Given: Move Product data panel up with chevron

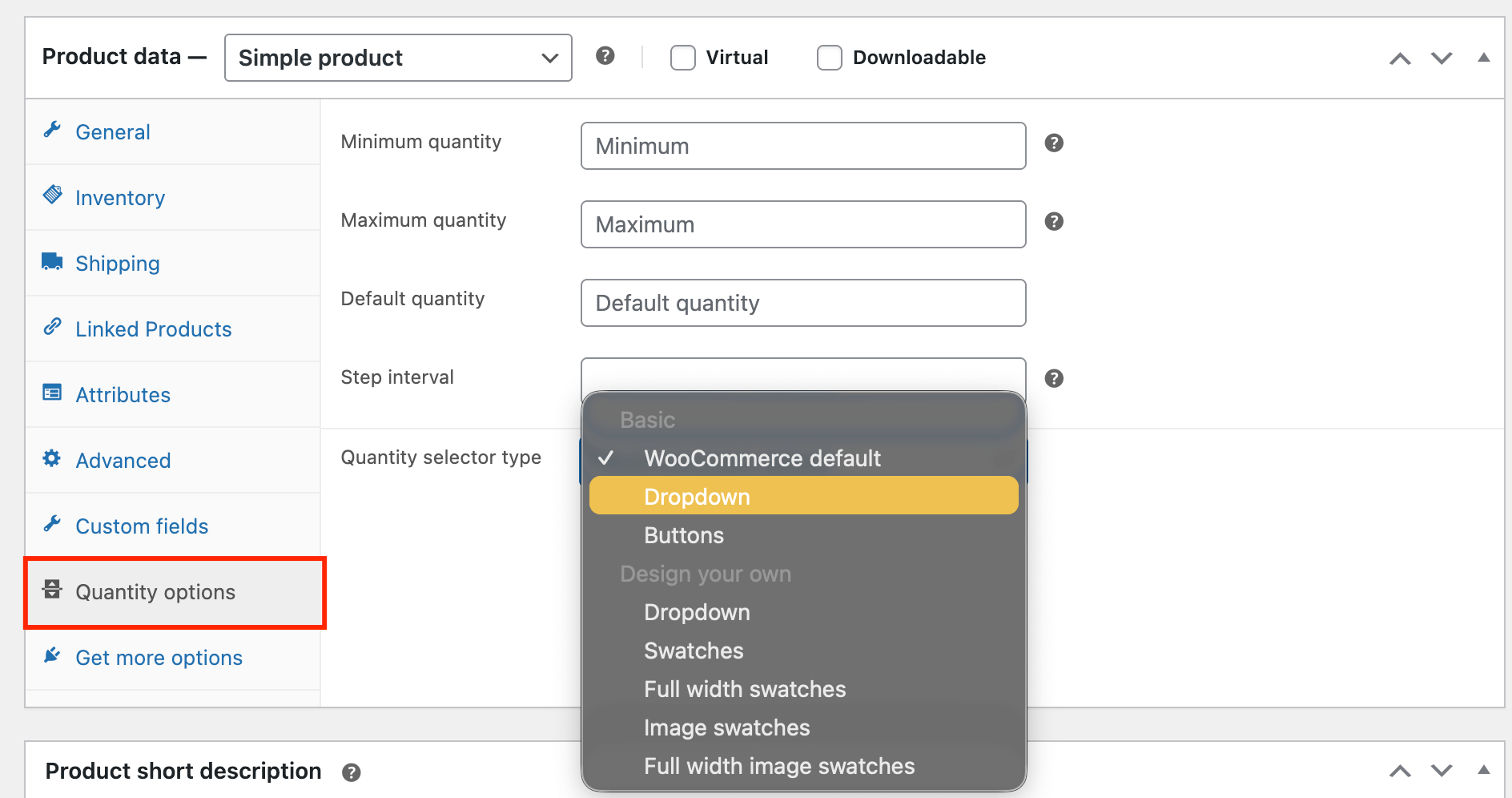Looking at the screenshot, I should [1399, 58].
